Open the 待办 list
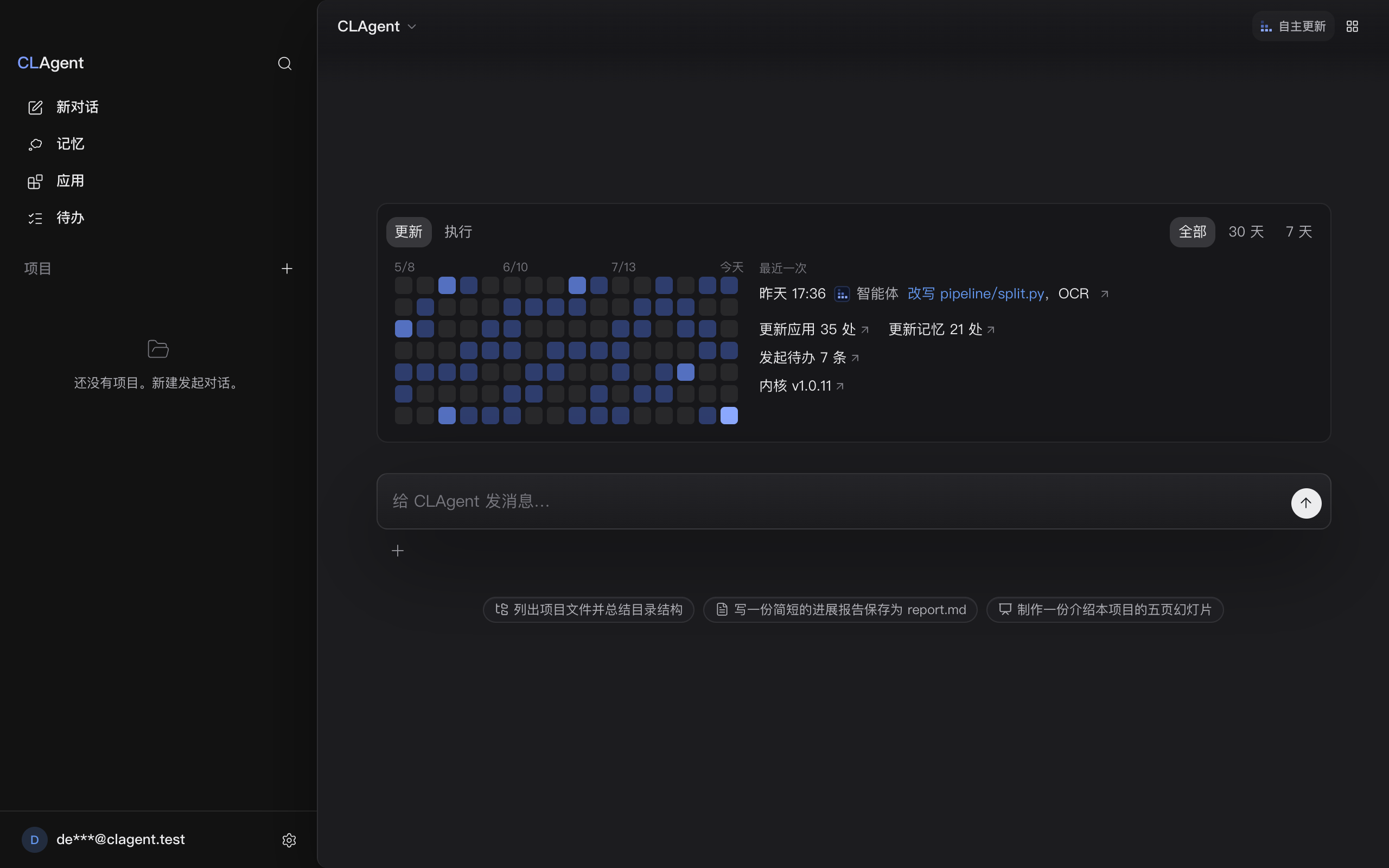This screenshot has height=868, width=1389. (158, 218)
